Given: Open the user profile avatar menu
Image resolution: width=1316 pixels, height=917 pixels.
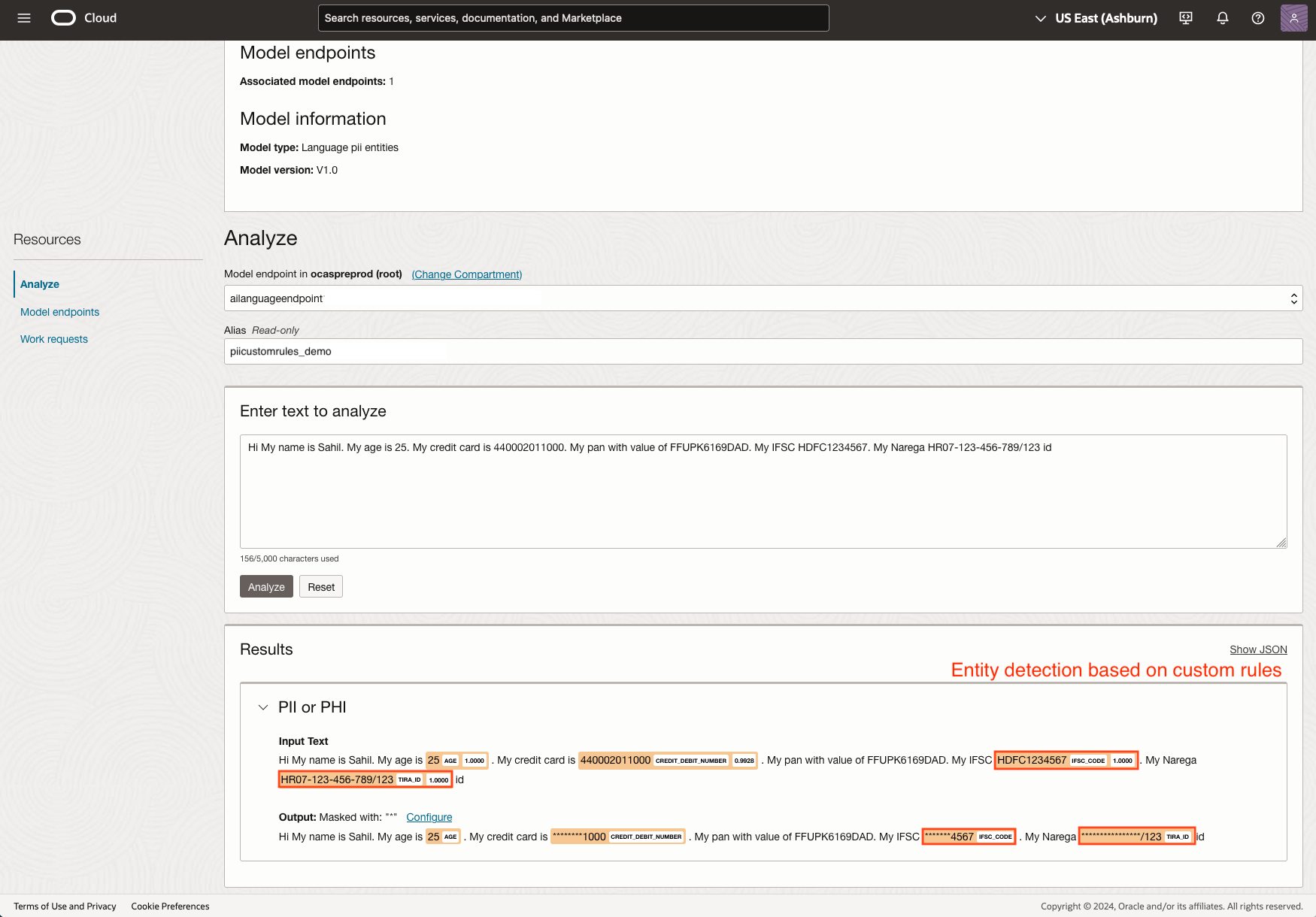Looking at the screenshot, I should click(x=1293, y=18).
